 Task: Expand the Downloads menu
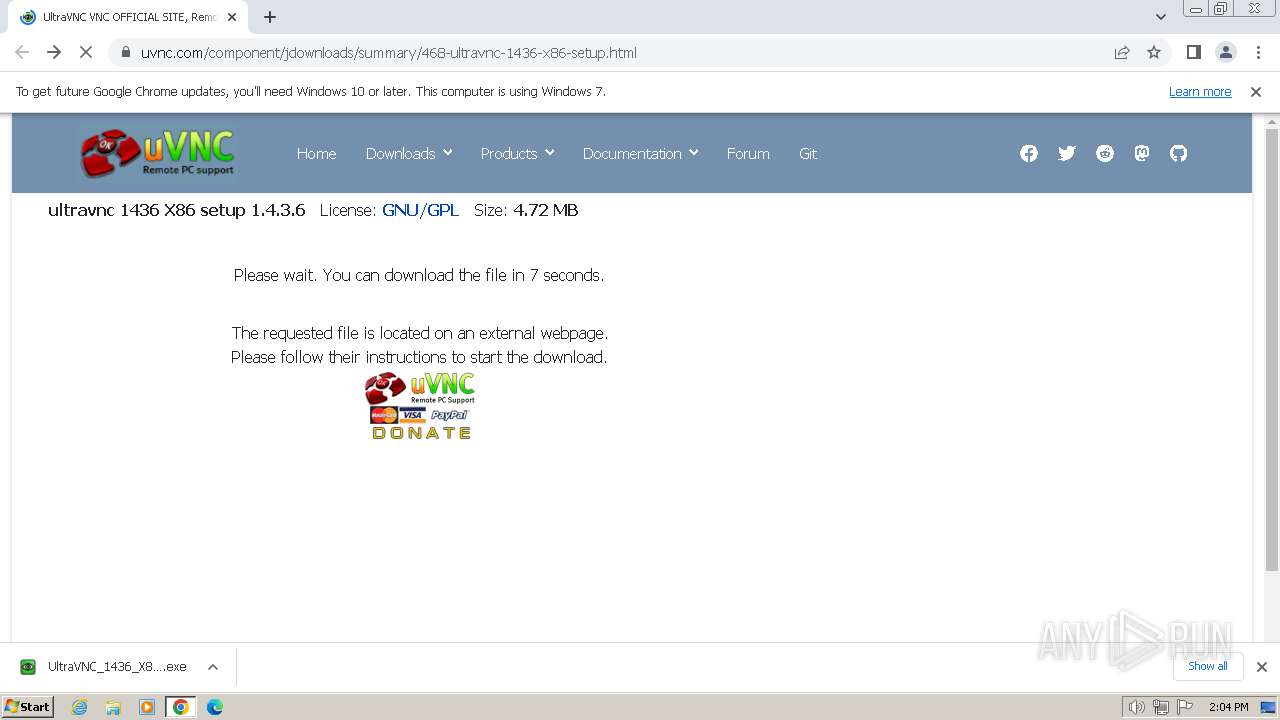[x=409, y=153]
